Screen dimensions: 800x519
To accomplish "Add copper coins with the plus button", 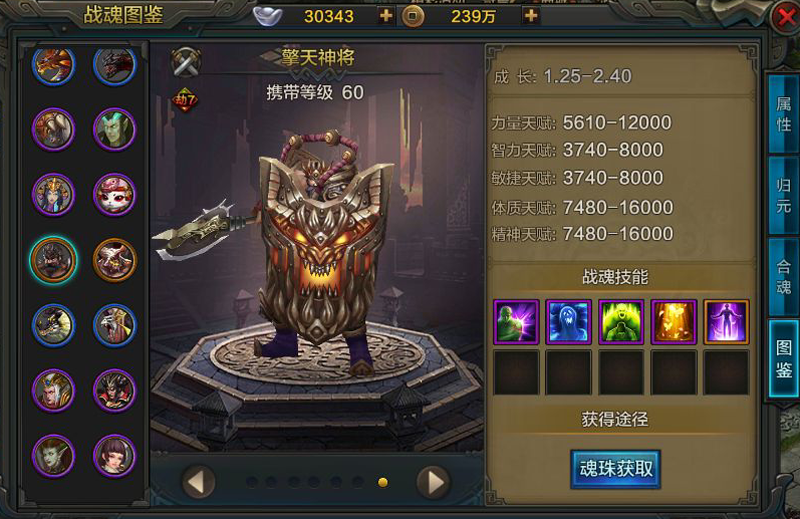I will pyautogui.click(x=531, y=16).
